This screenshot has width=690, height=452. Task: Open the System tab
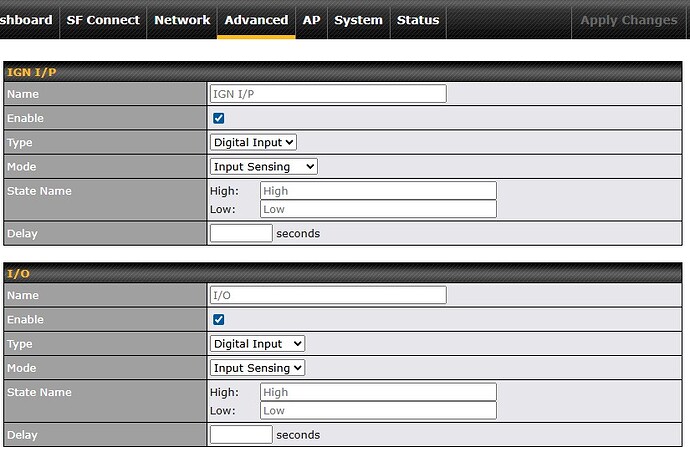(x=358, y=20)
